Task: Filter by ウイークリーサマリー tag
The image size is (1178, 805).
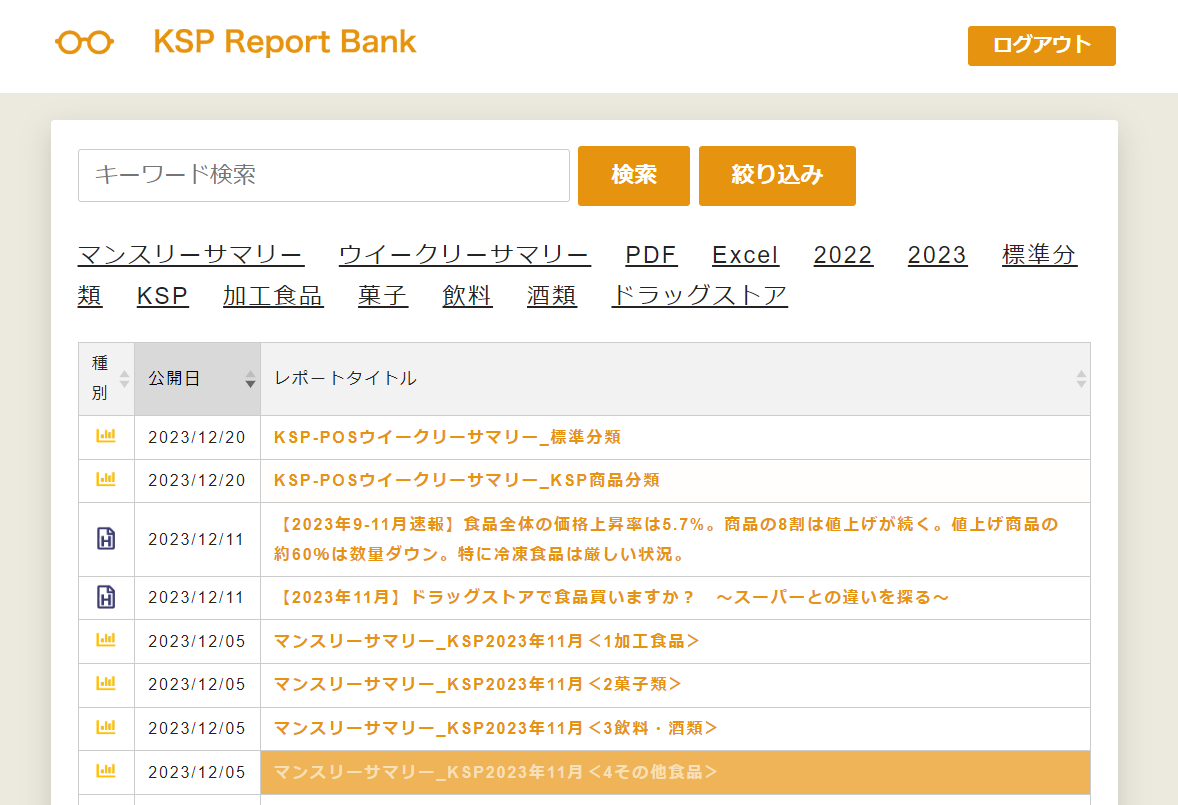Action: 464,255
